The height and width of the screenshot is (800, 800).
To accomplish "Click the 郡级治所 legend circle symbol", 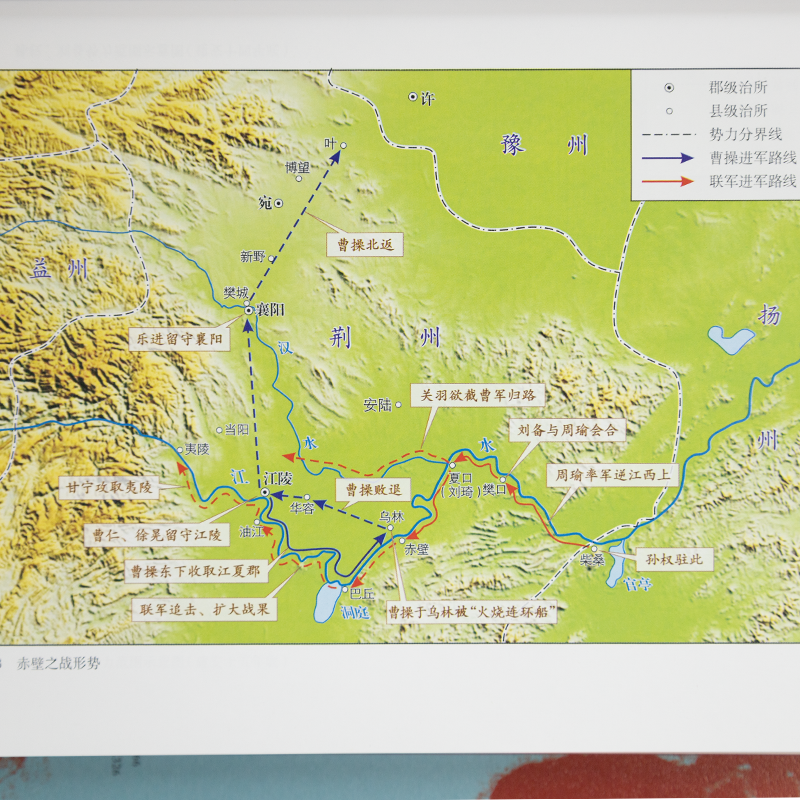I will click(x=669, y=88).
